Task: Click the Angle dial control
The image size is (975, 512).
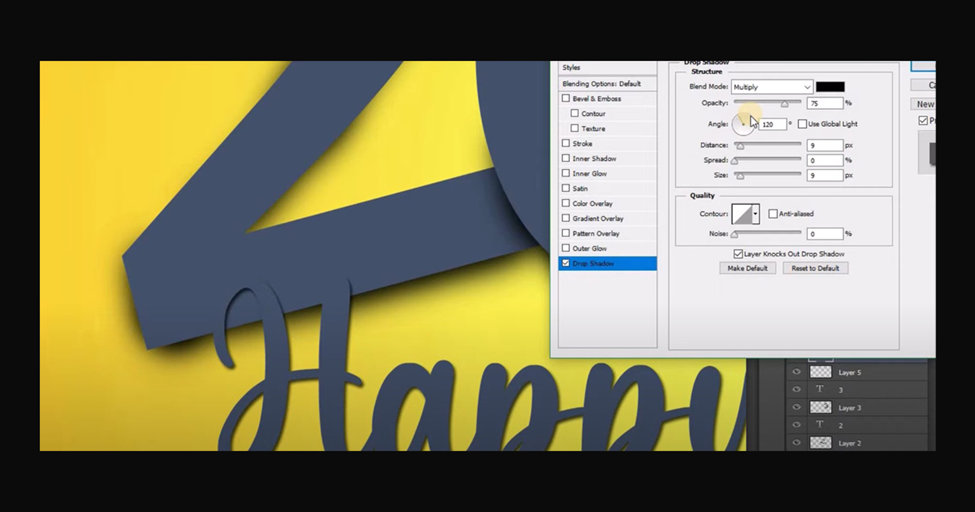Action: (743, 124)
